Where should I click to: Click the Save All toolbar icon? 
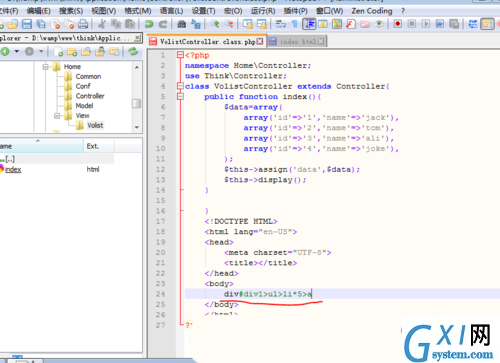[x=41, y=24]
